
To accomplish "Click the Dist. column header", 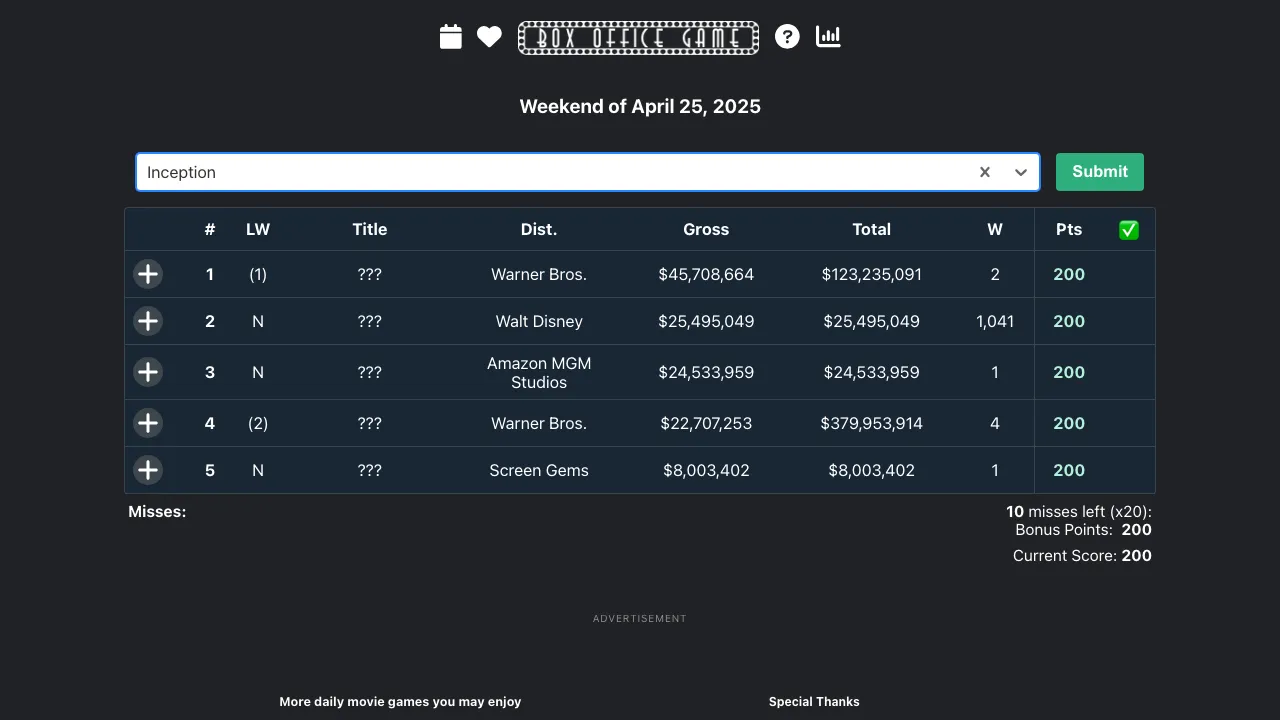I will pyautogui.click(x=539, y=229).
